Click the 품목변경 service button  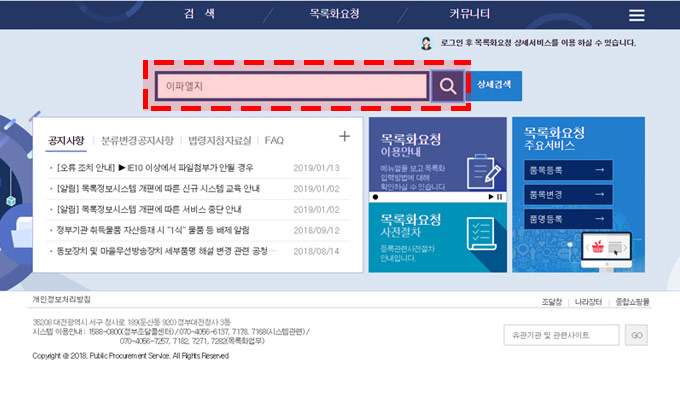[x=568, y=194]
